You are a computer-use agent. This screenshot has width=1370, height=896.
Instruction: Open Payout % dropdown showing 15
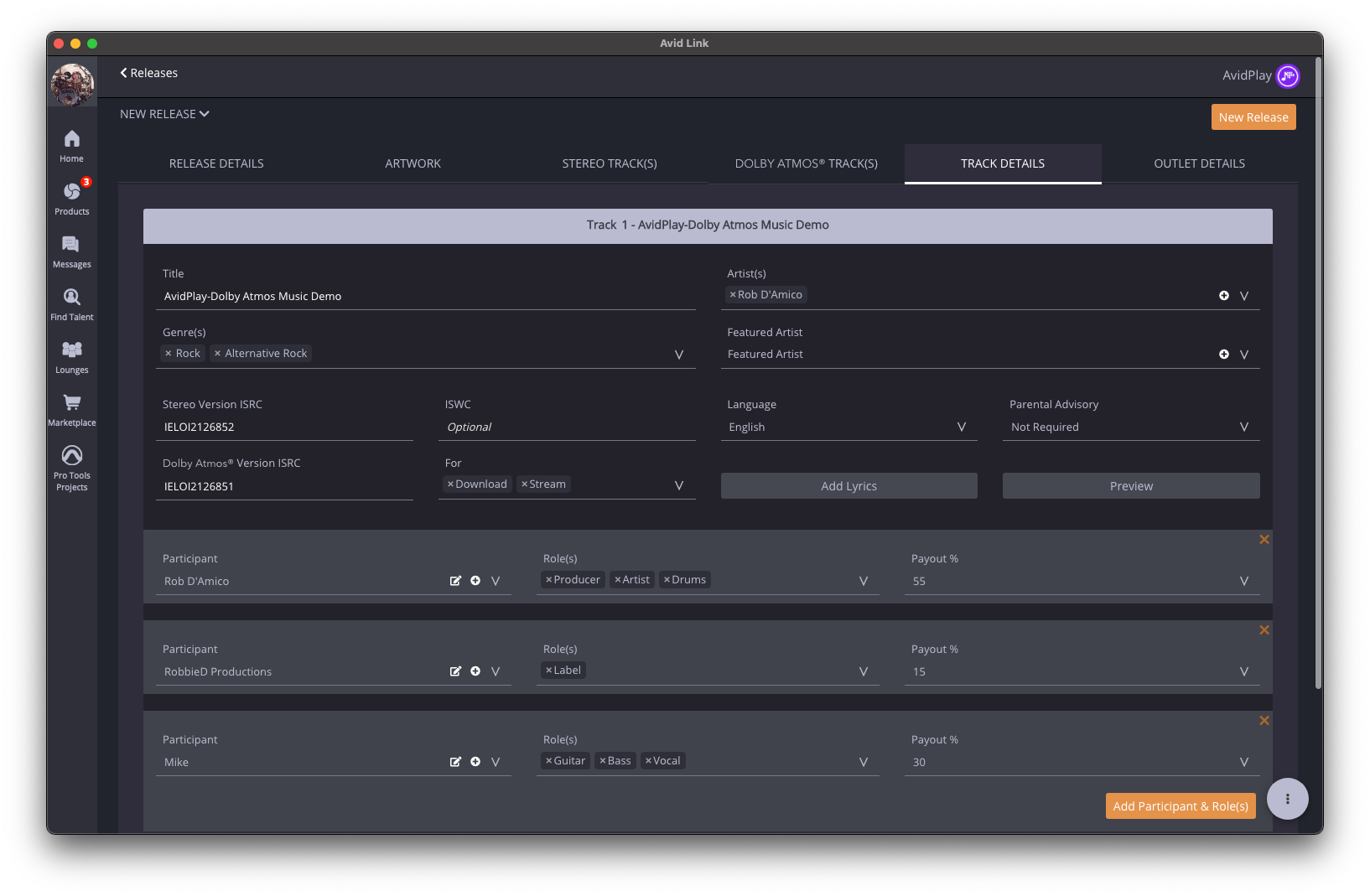tap(1082, 672)
